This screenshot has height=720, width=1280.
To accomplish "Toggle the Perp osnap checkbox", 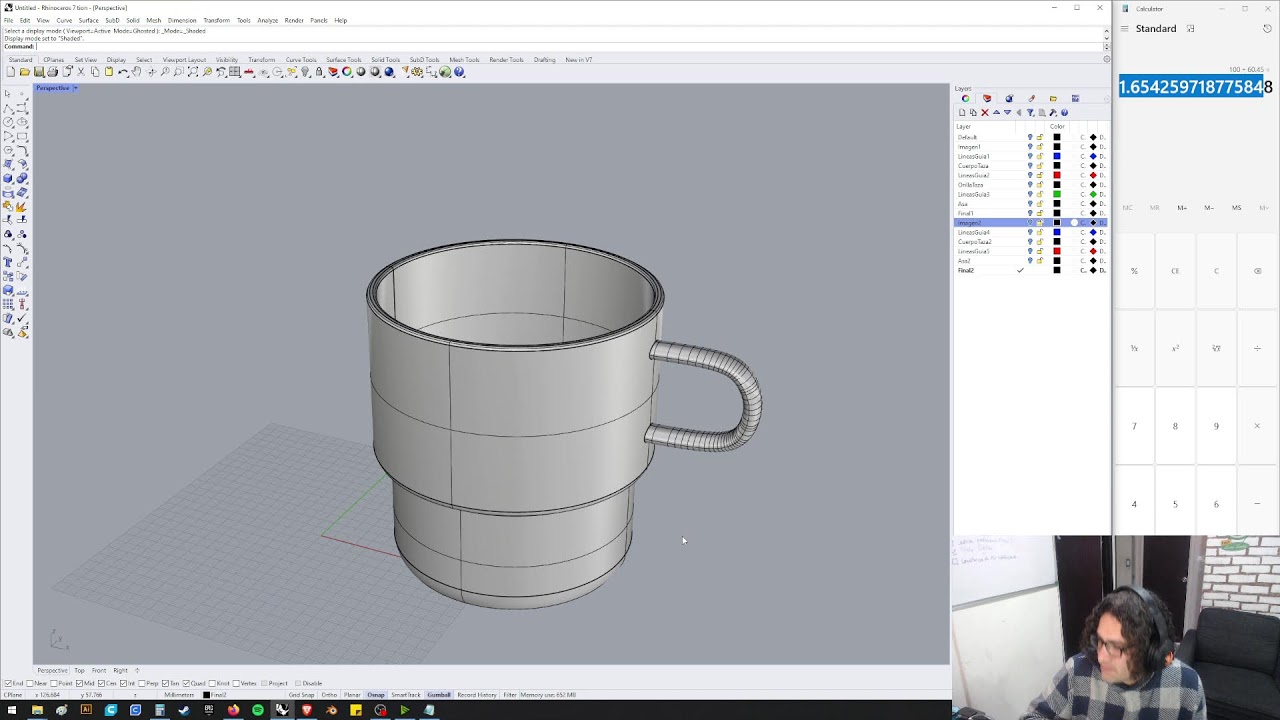I will point(141,683).
